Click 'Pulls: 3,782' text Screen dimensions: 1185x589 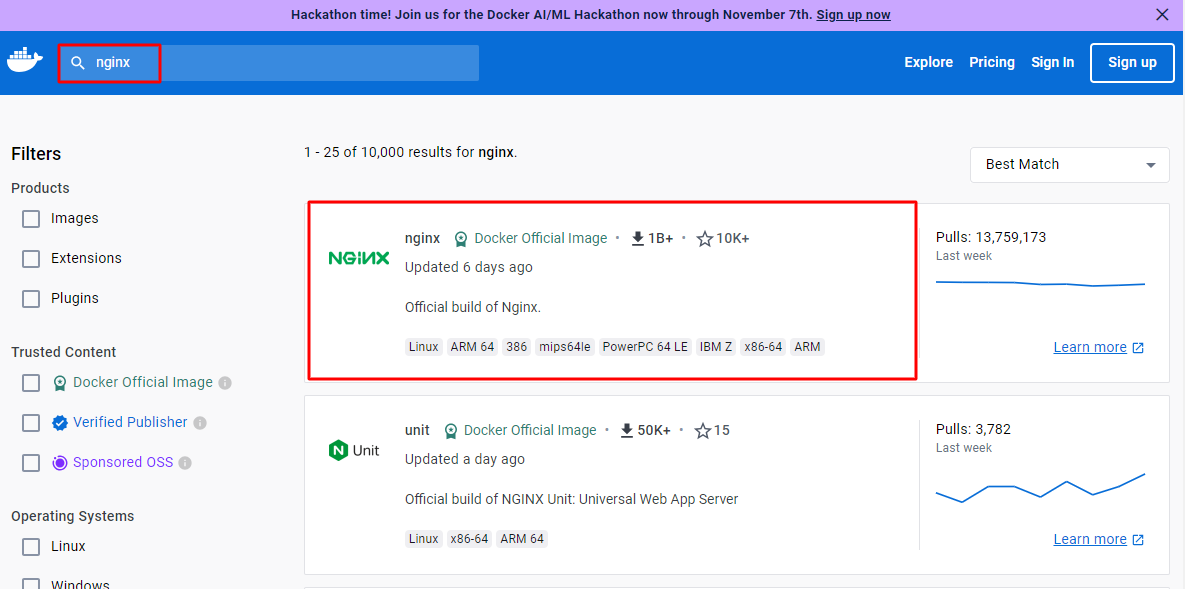pyautogui.click(x=973, y=429)
